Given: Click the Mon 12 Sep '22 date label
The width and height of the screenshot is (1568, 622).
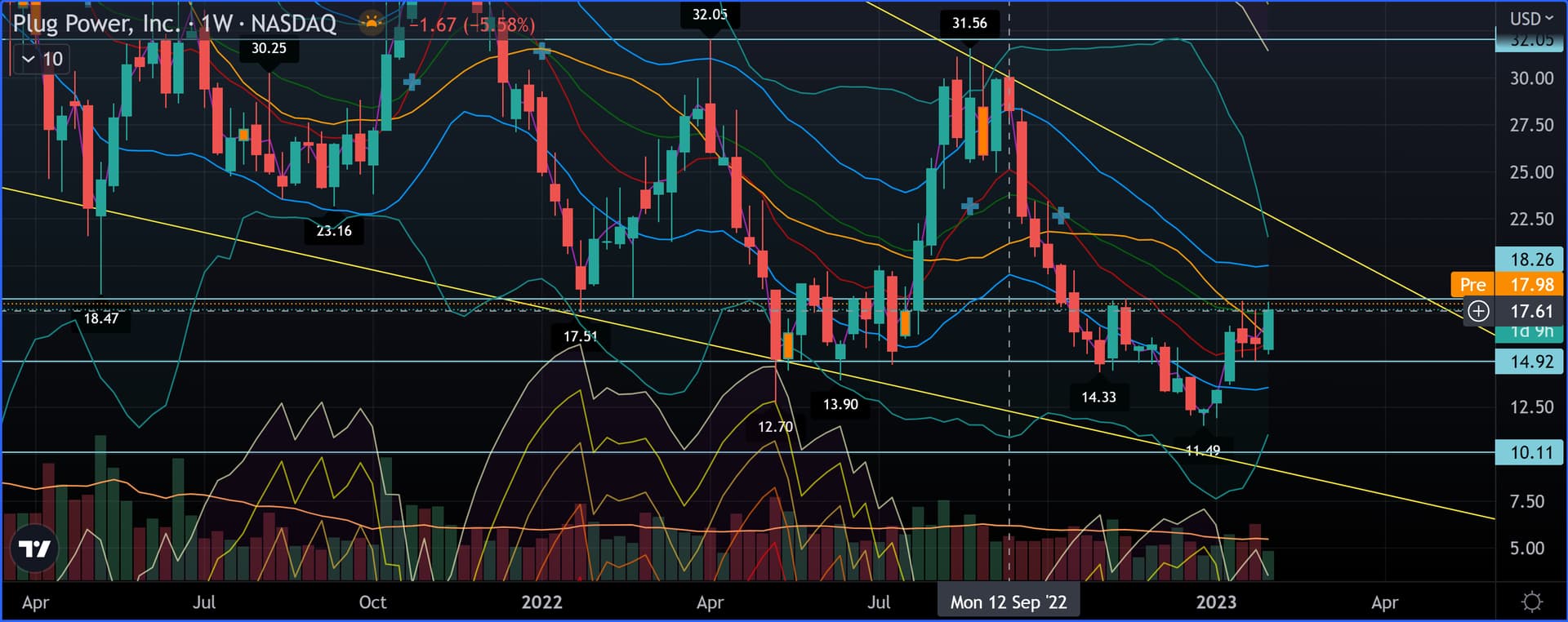Looking at the screenshot, I should tap(1008, 602).
